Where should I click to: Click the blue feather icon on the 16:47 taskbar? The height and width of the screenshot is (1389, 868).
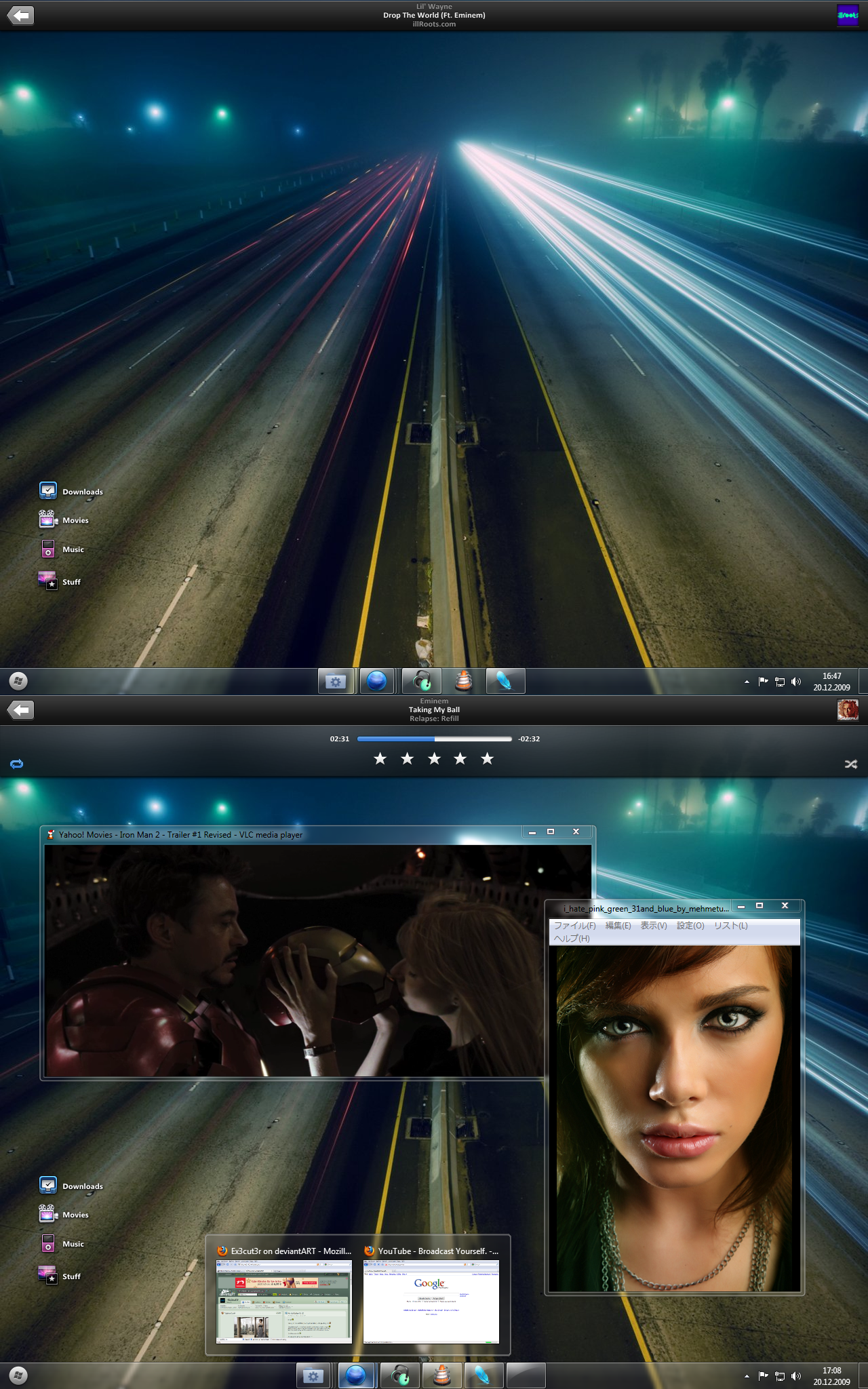click(x=505, y=681)
